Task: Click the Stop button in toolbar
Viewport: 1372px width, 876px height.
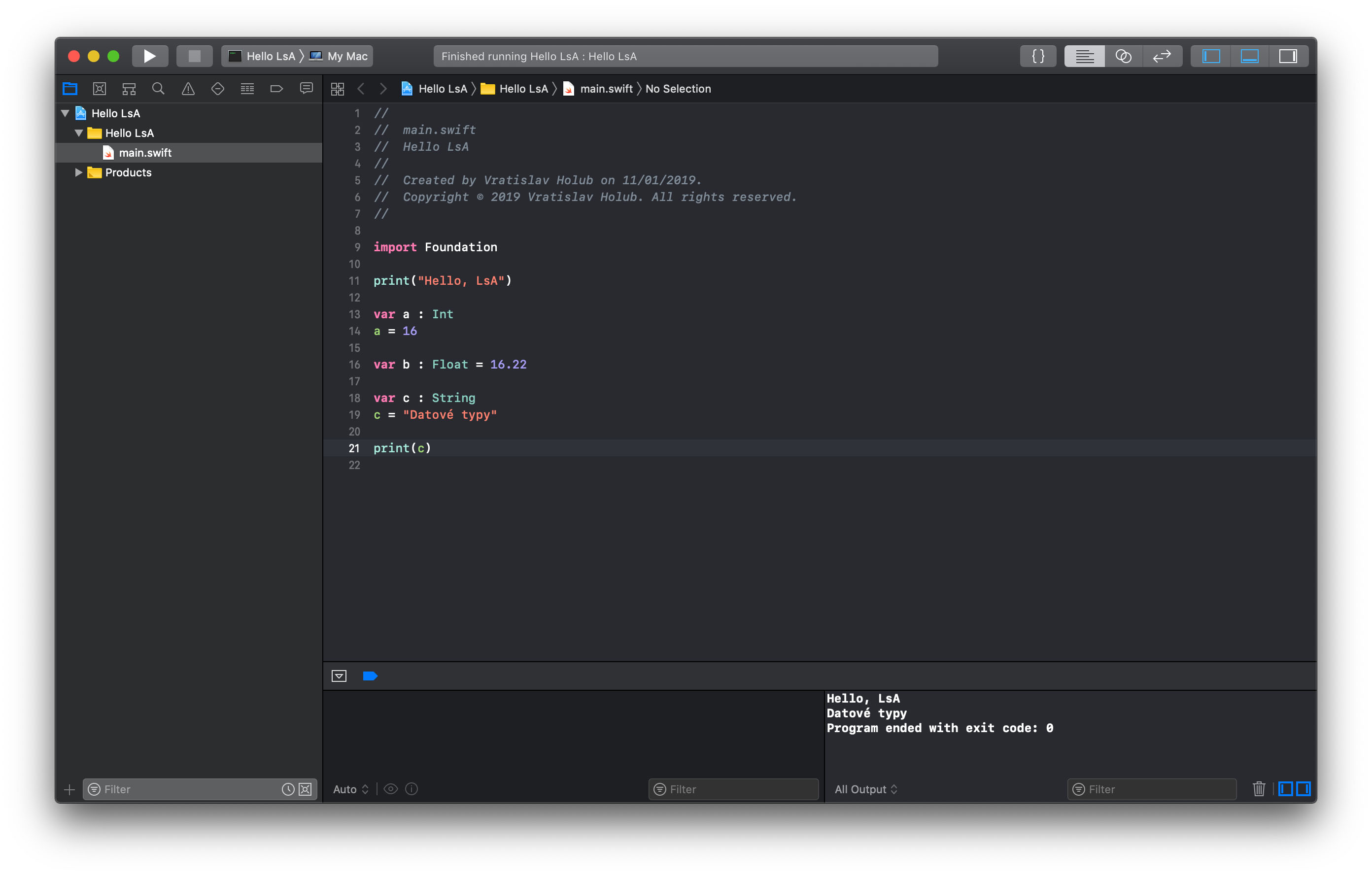Action: [194, 56]
